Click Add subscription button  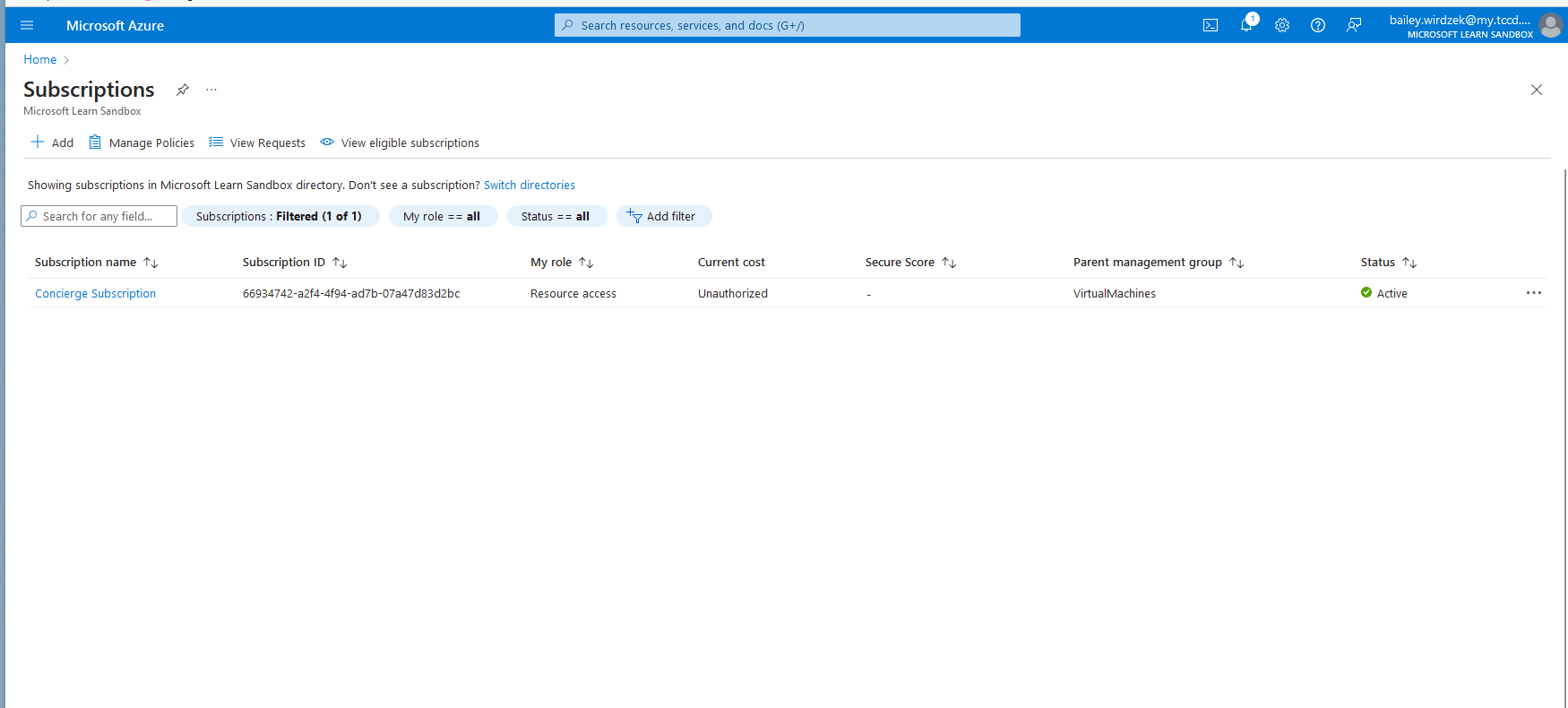(52, 142)
